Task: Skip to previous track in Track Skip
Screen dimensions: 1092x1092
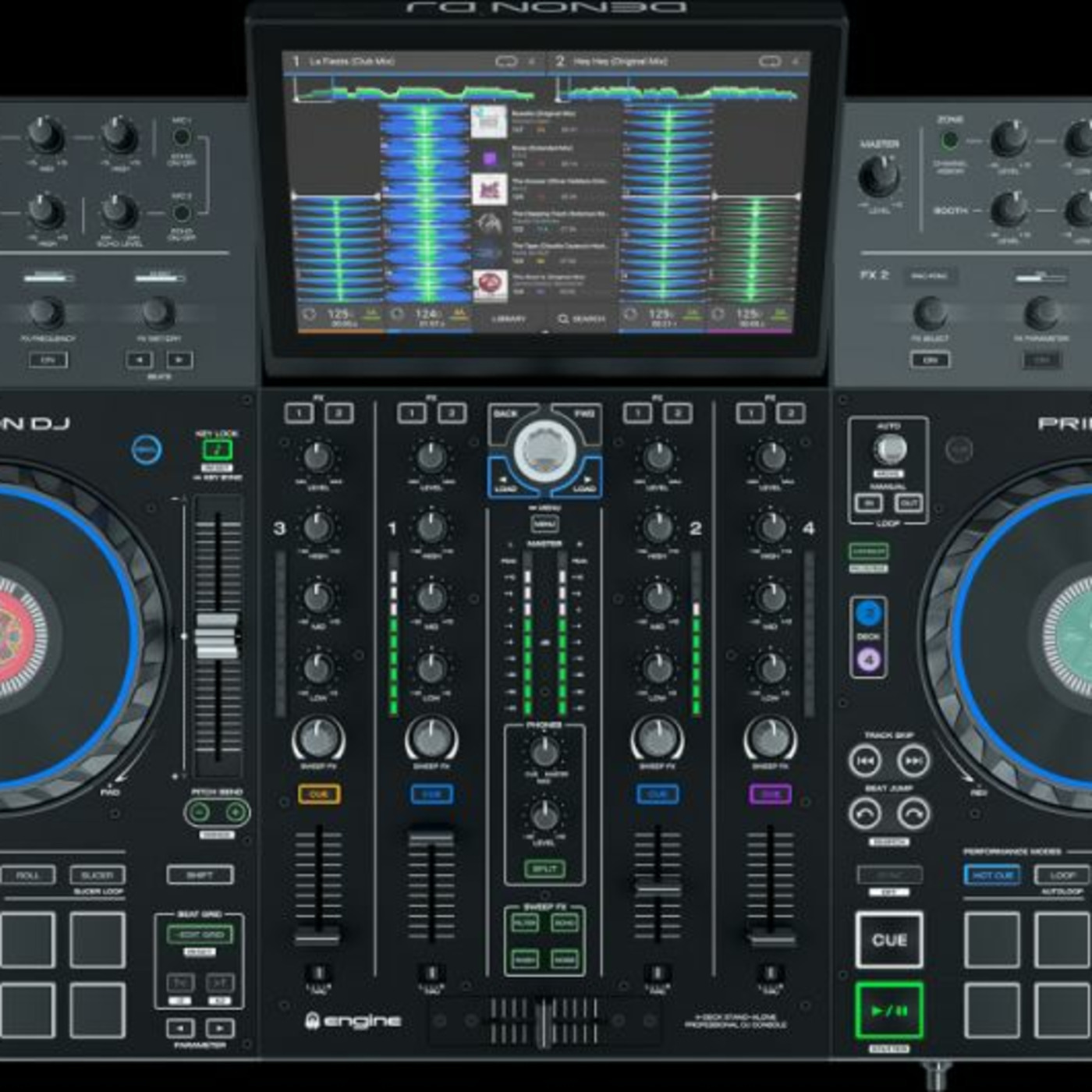Action: tap(864, 760)
